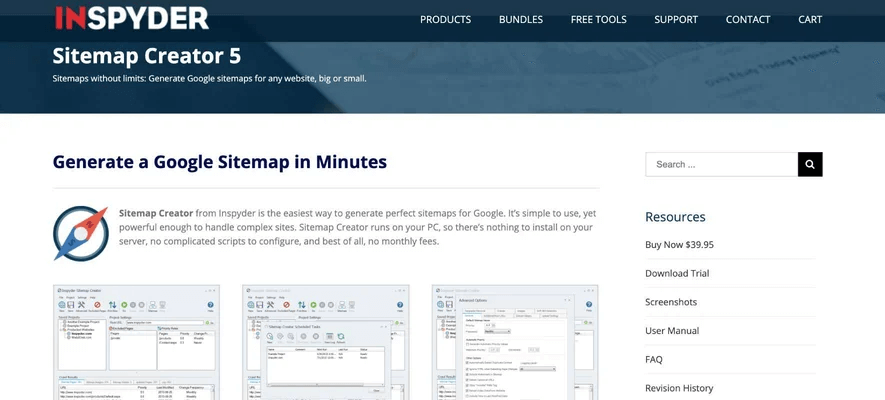Open the Advanced Options screenshot thumbnail
Viewport: 885px width, 400px height.
(x=515, y=342)
